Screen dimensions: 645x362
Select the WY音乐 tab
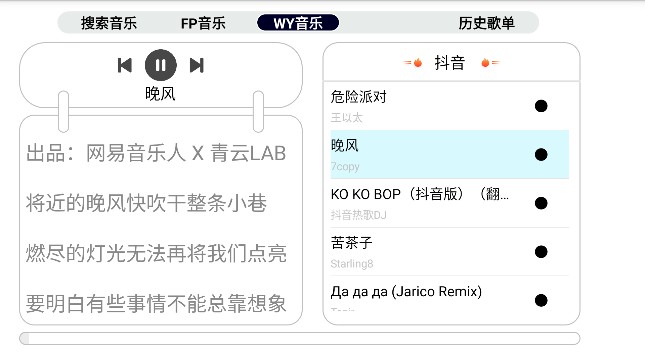pyautogui.click(x=298, y=23)
